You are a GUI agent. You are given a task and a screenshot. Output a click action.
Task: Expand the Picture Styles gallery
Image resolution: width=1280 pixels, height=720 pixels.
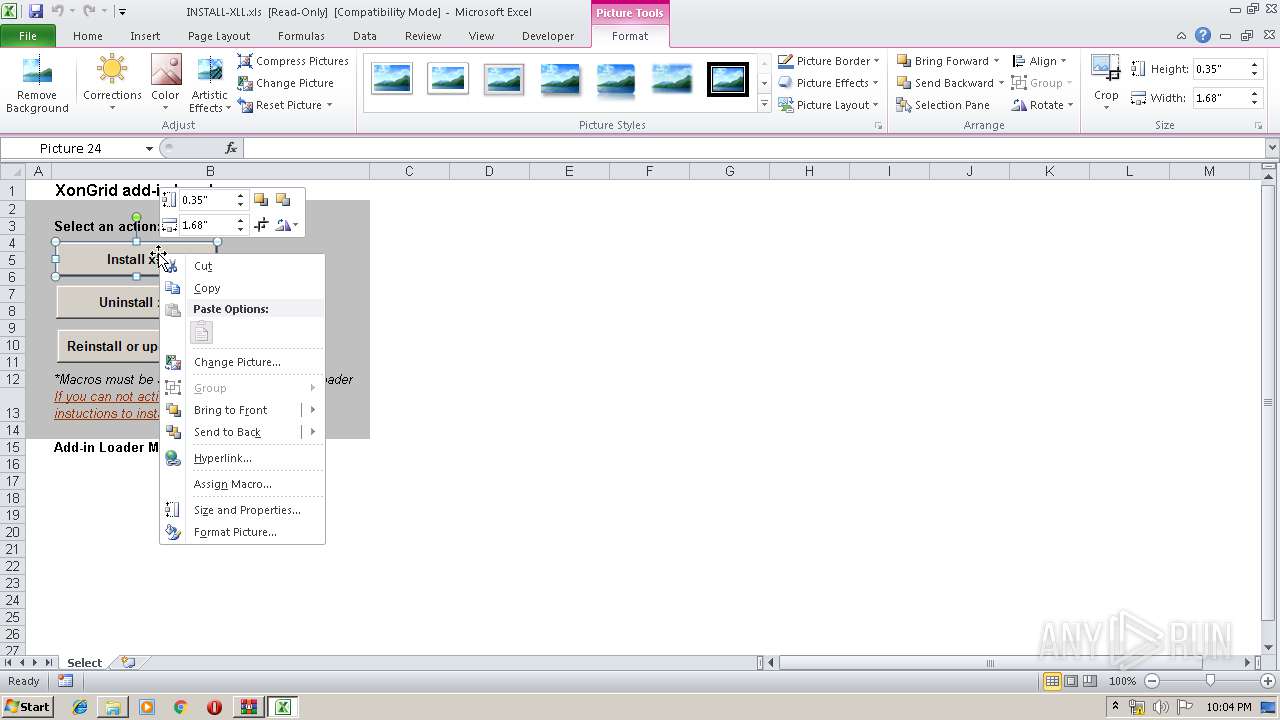coord(765,104)
